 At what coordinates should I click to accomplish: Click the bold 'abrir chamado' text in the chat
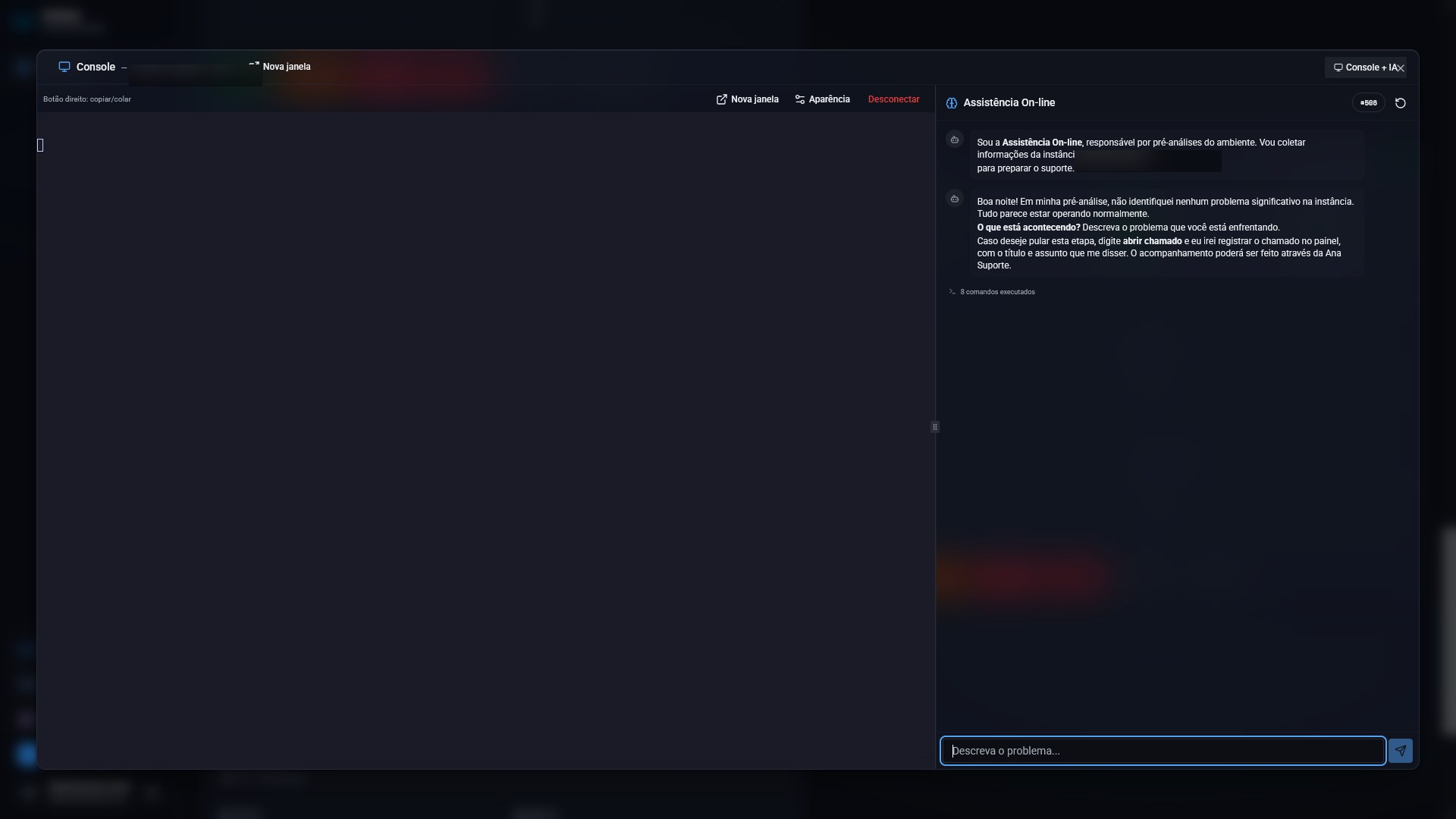tap(1152, 241)
